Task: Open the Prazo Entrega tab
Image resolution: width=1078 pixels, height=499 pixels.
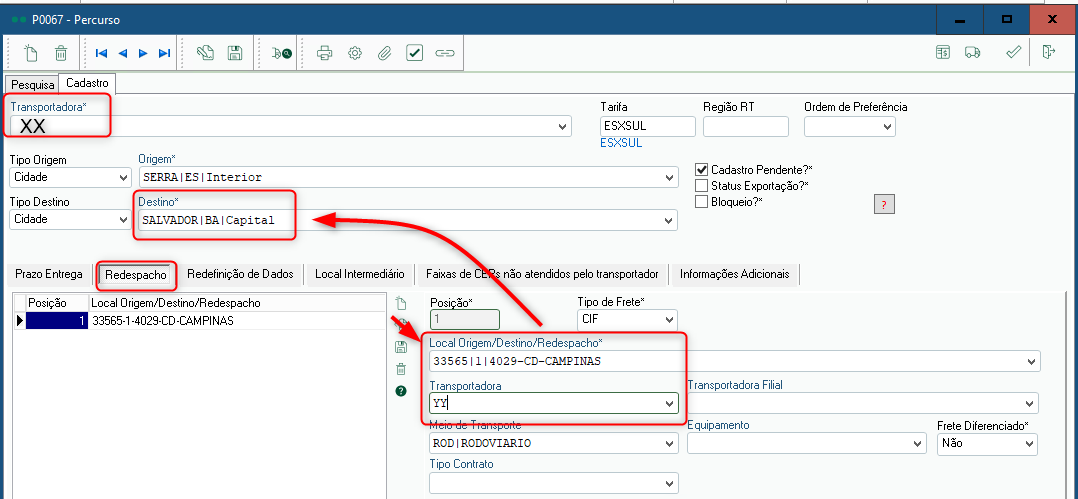Action: [x=49, y=274]
